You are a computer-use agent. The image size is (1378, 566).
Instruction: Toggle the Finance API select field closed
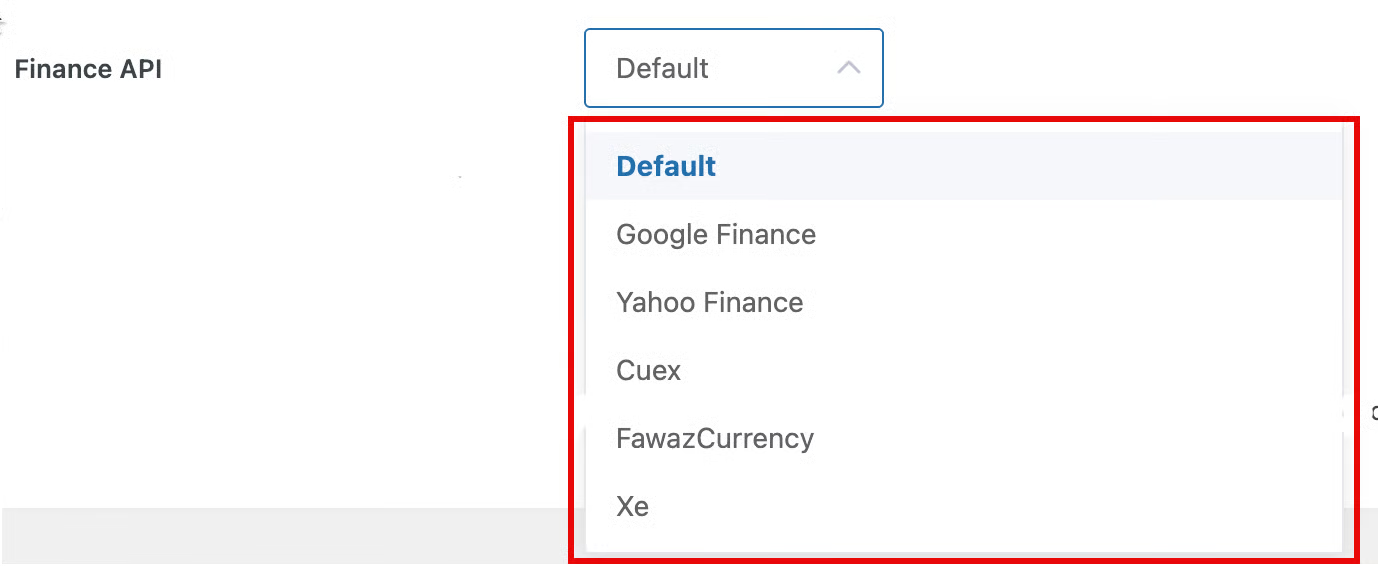[733, 68]
